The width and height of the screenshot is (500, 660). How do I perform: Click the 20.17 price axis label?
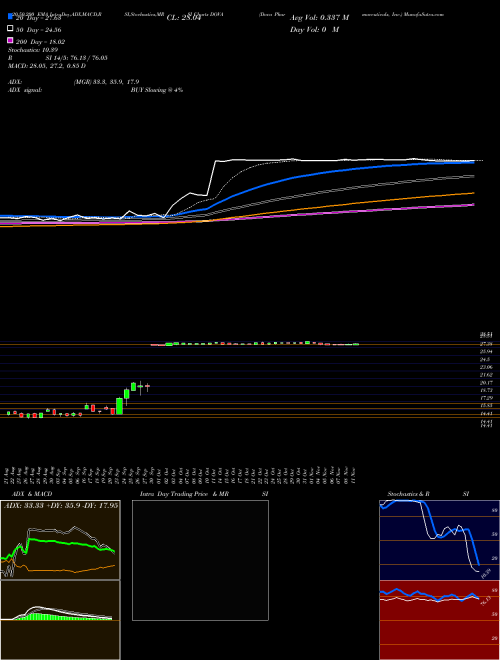coord(486,382)
